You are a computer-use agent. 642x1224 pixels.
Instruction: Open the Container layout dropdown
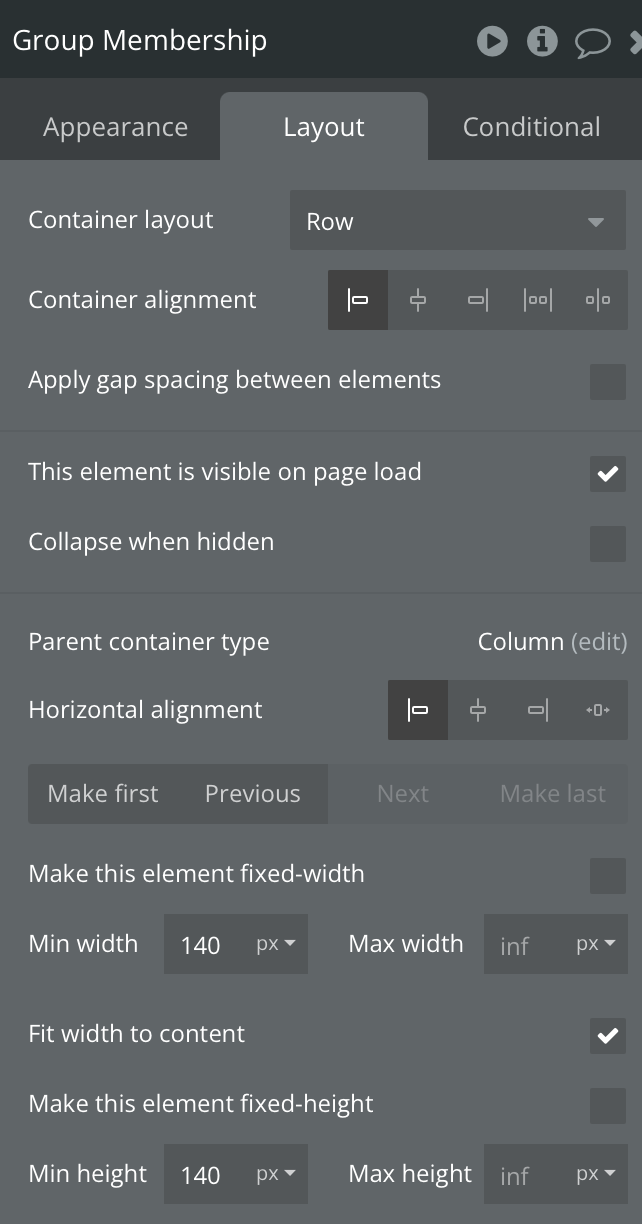click(457, 221)
